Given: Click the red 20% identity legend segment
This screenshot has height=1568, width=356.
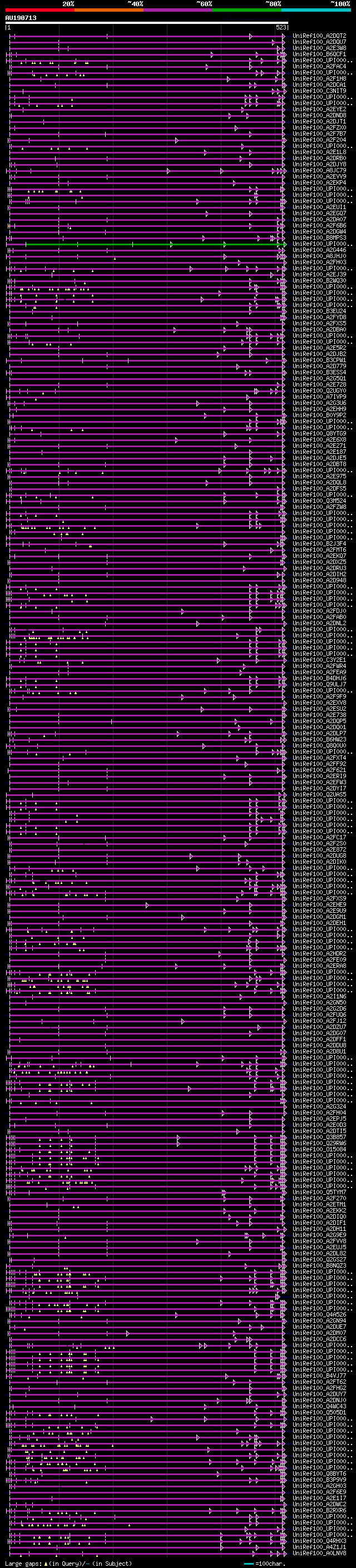Looking at the screenshot, I should 40,10.
